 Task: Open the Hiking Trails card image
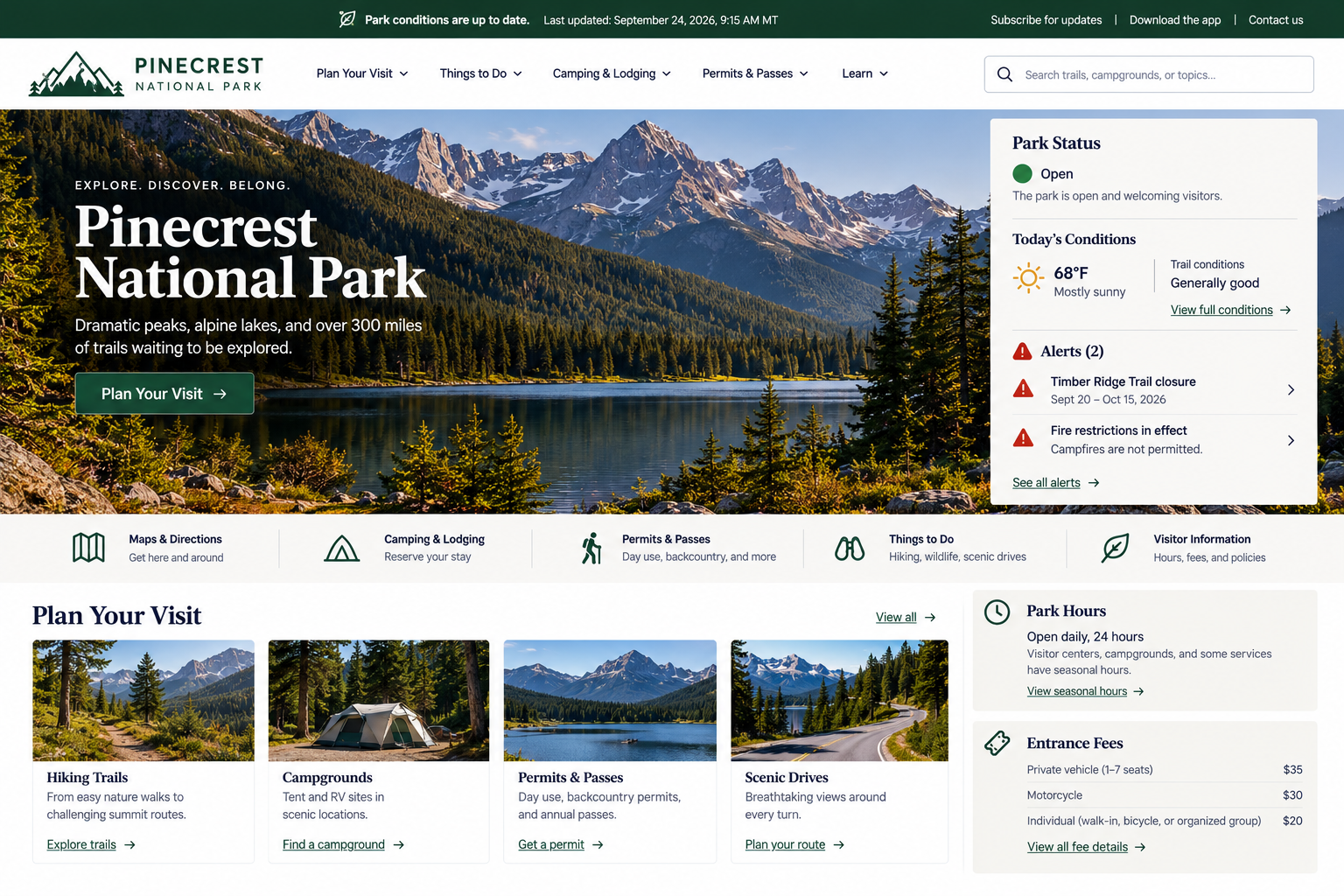pos(143,701)
